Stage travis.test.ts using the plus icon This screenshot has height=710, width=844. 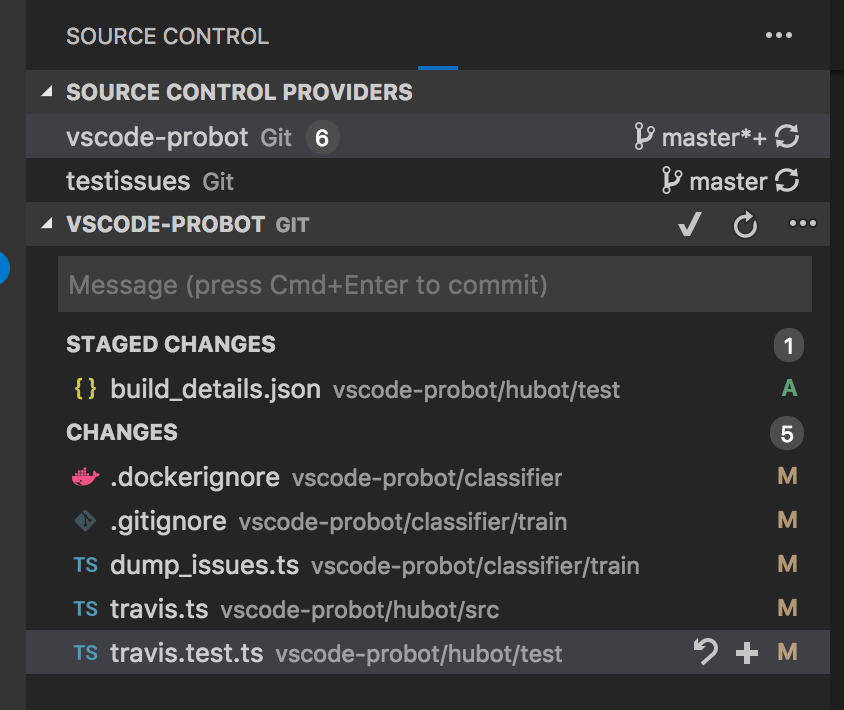coord(745,653)
